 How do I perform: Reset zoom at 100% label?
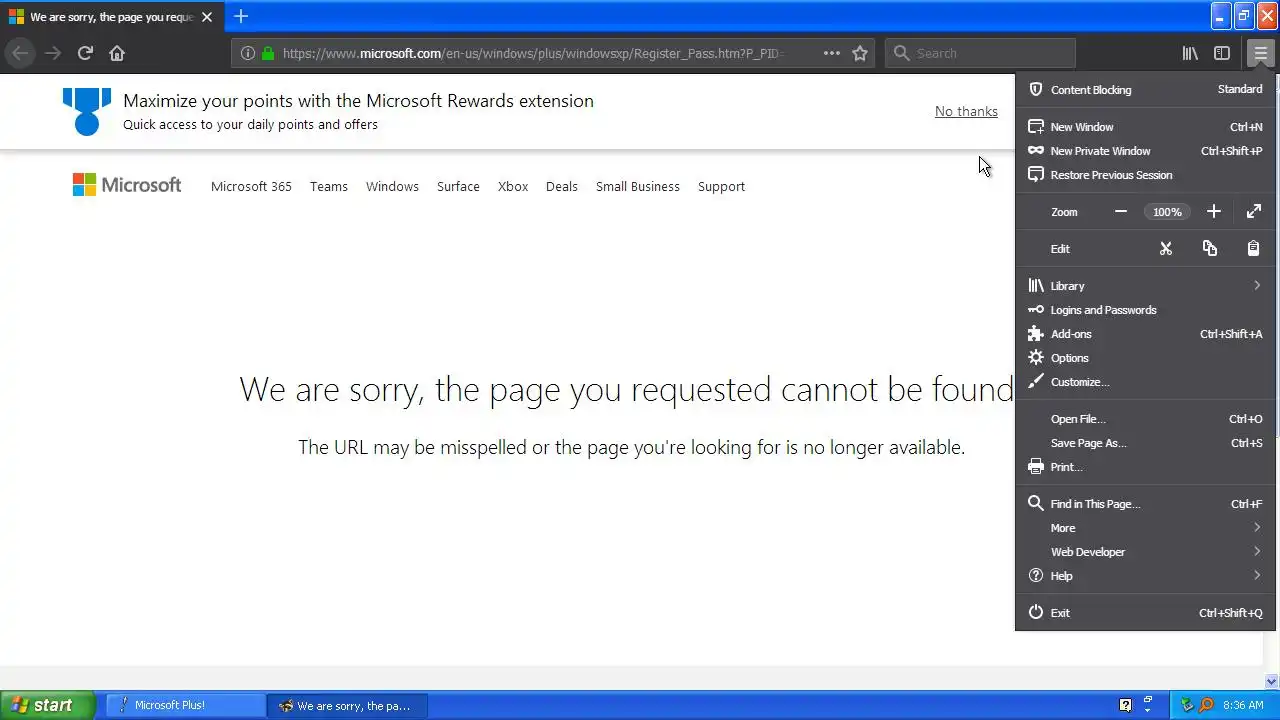coord(1167,212)
